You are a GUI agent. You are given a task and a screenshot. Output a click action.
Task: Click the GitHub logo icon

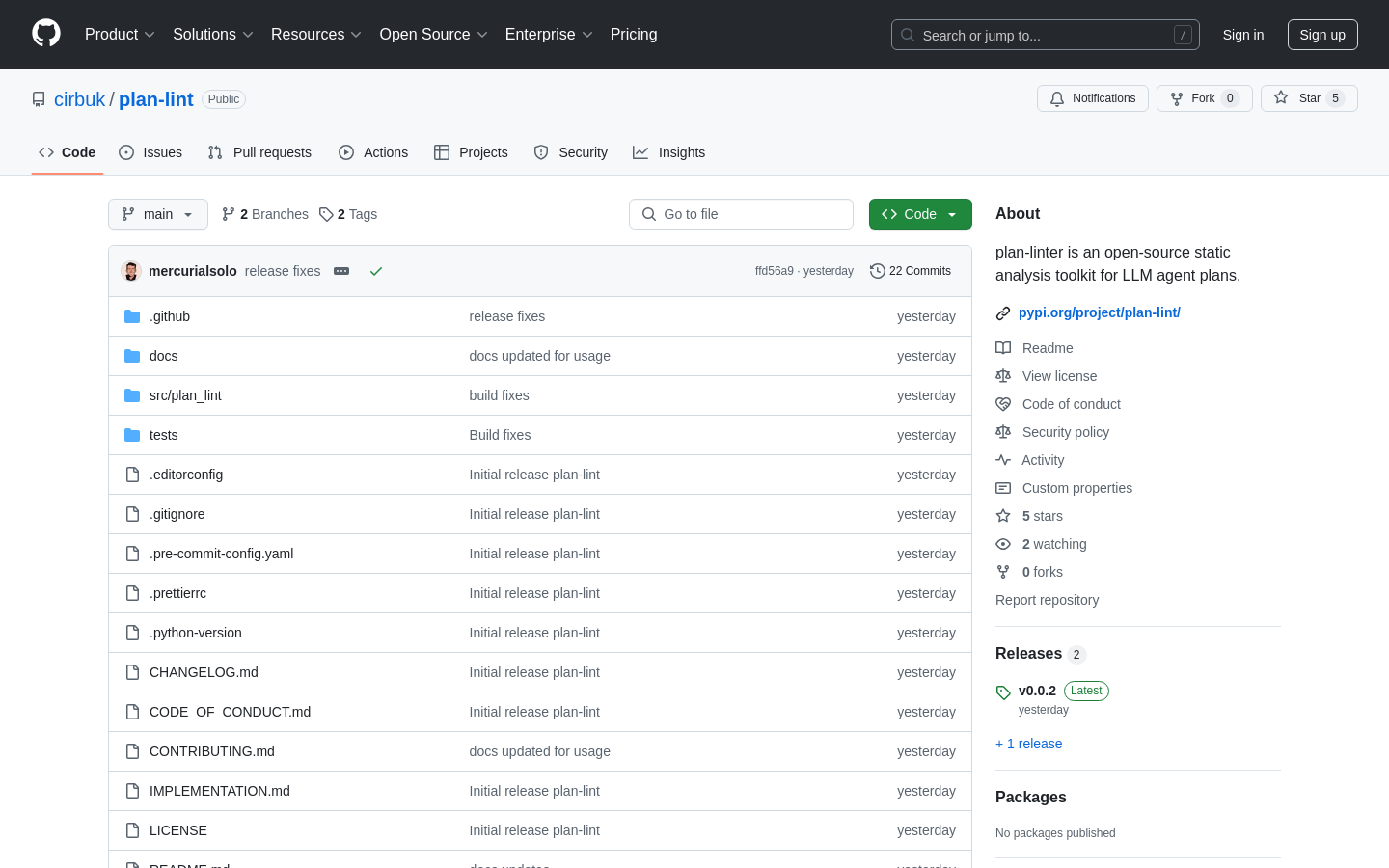point(46,34)
